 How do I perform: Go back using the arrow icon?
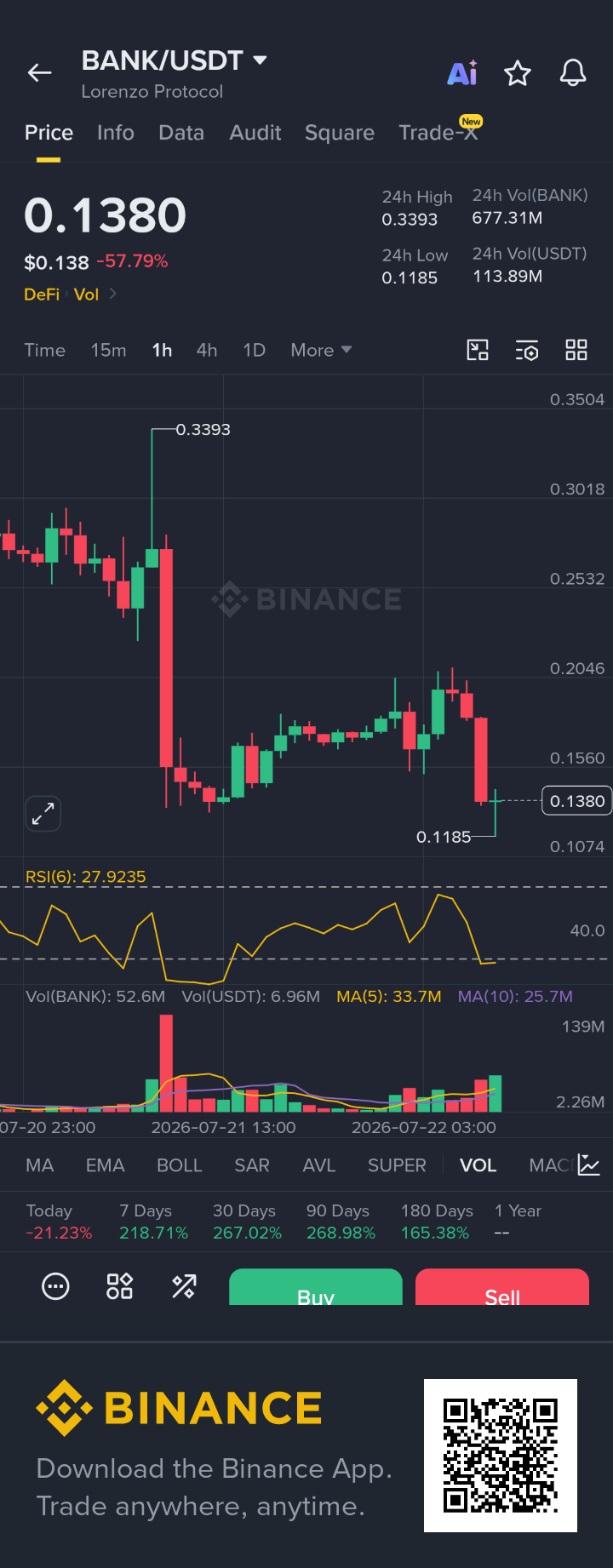coord(40,73)
